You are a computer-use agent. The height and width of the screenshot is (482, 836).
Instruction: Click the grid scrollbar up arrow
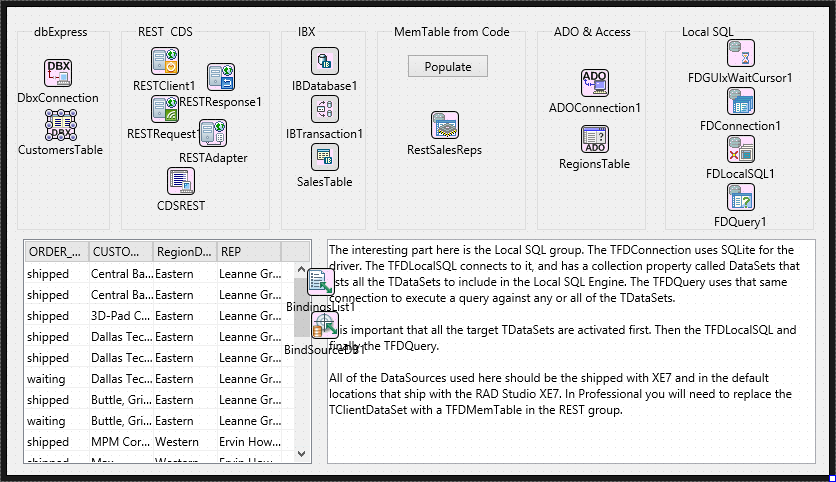(x=301, y=270)
